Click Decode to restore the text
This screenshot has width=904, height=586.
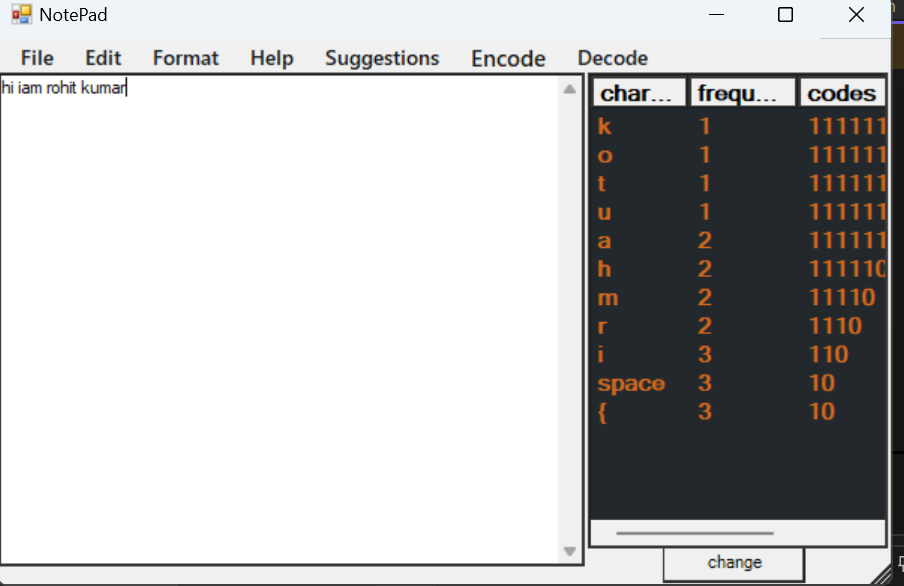pyautogui.click(x=611, y=57)
